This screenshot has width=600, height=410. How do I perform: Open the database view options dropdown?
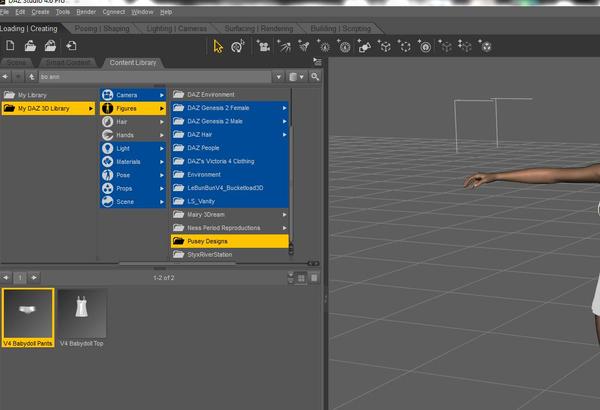[297, 77]
